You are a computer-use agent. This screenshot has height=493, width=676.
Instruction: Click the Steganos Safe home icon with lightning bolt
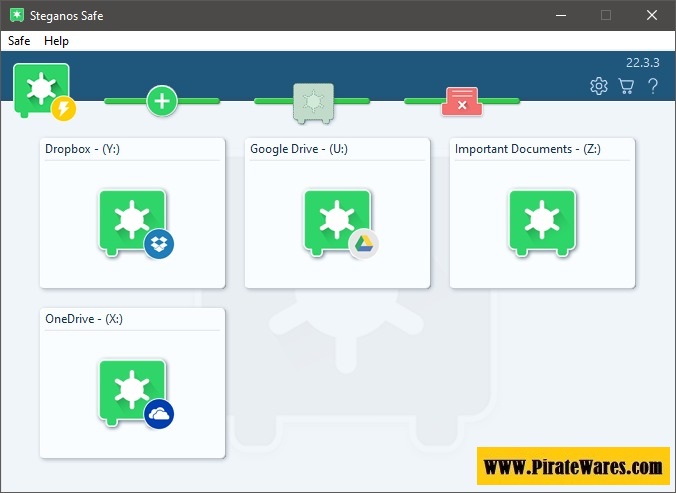pyautogui.click(x=43, y=92)
